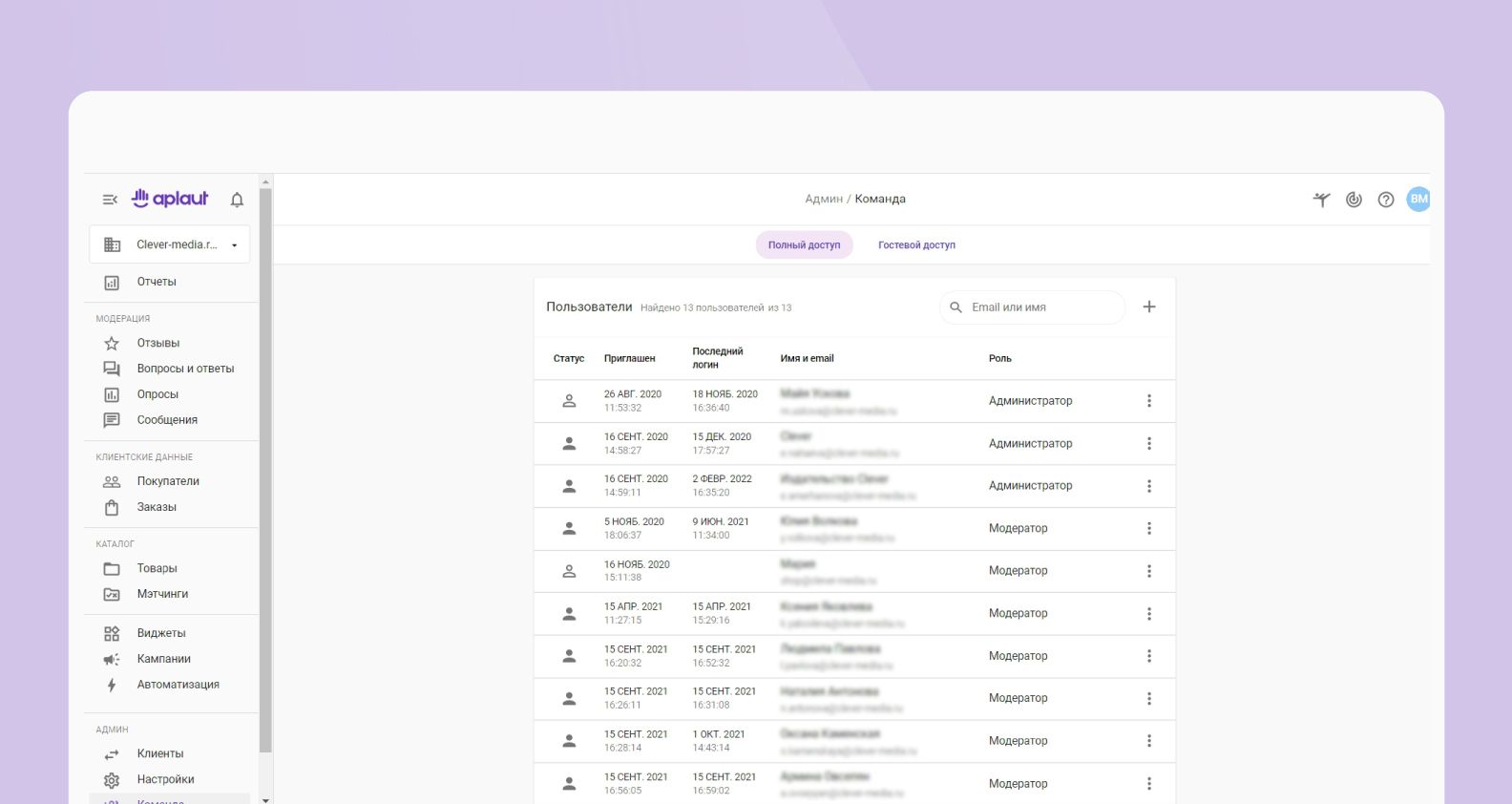Viewport: 1512px width, 804px height.
Task: Click the palm tree icon in the header
Action: pyautogui.click(x=1321, y=200)
